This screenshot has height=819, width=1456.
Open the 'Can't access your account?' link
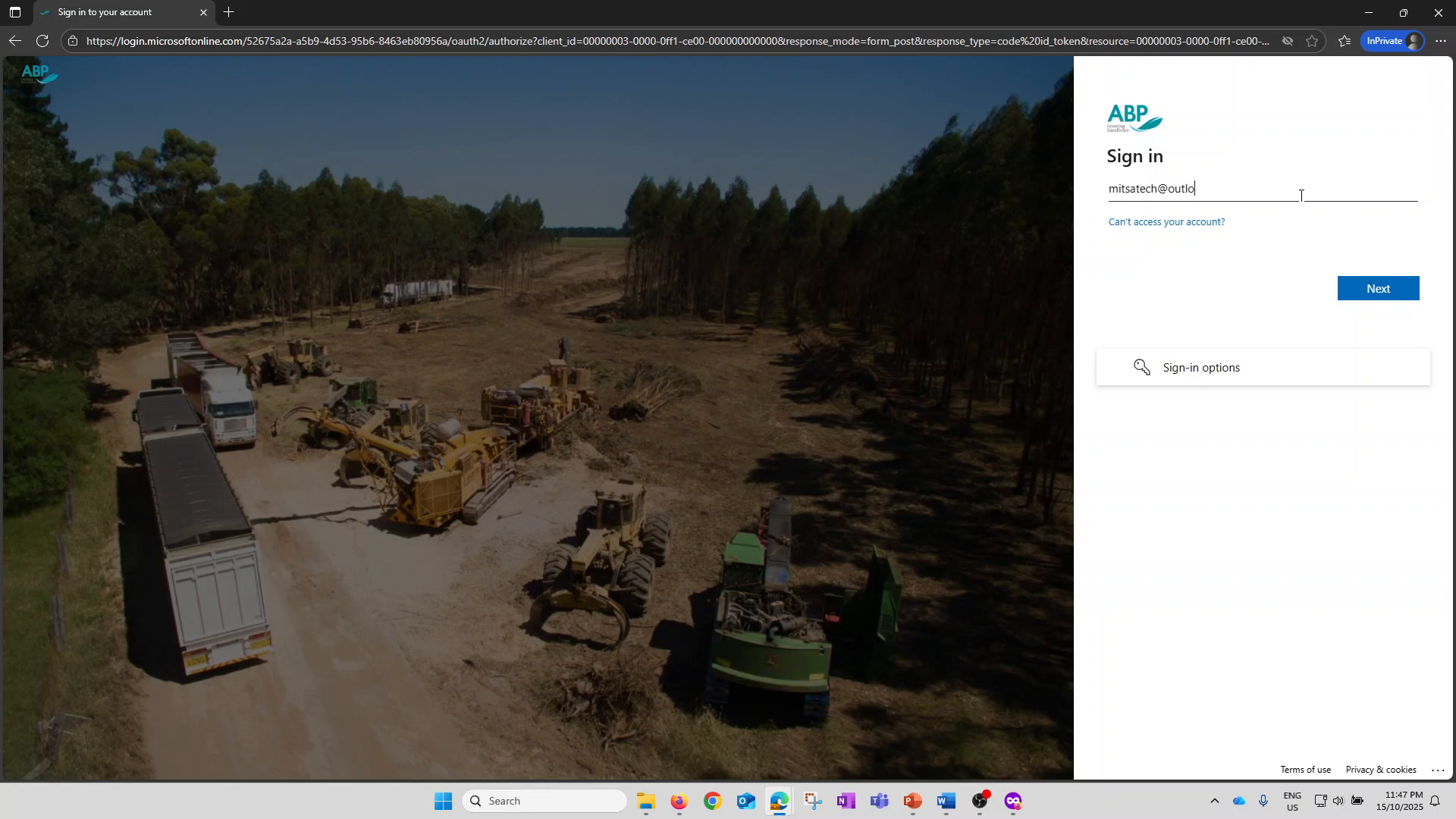click(x=1166, y=221)
